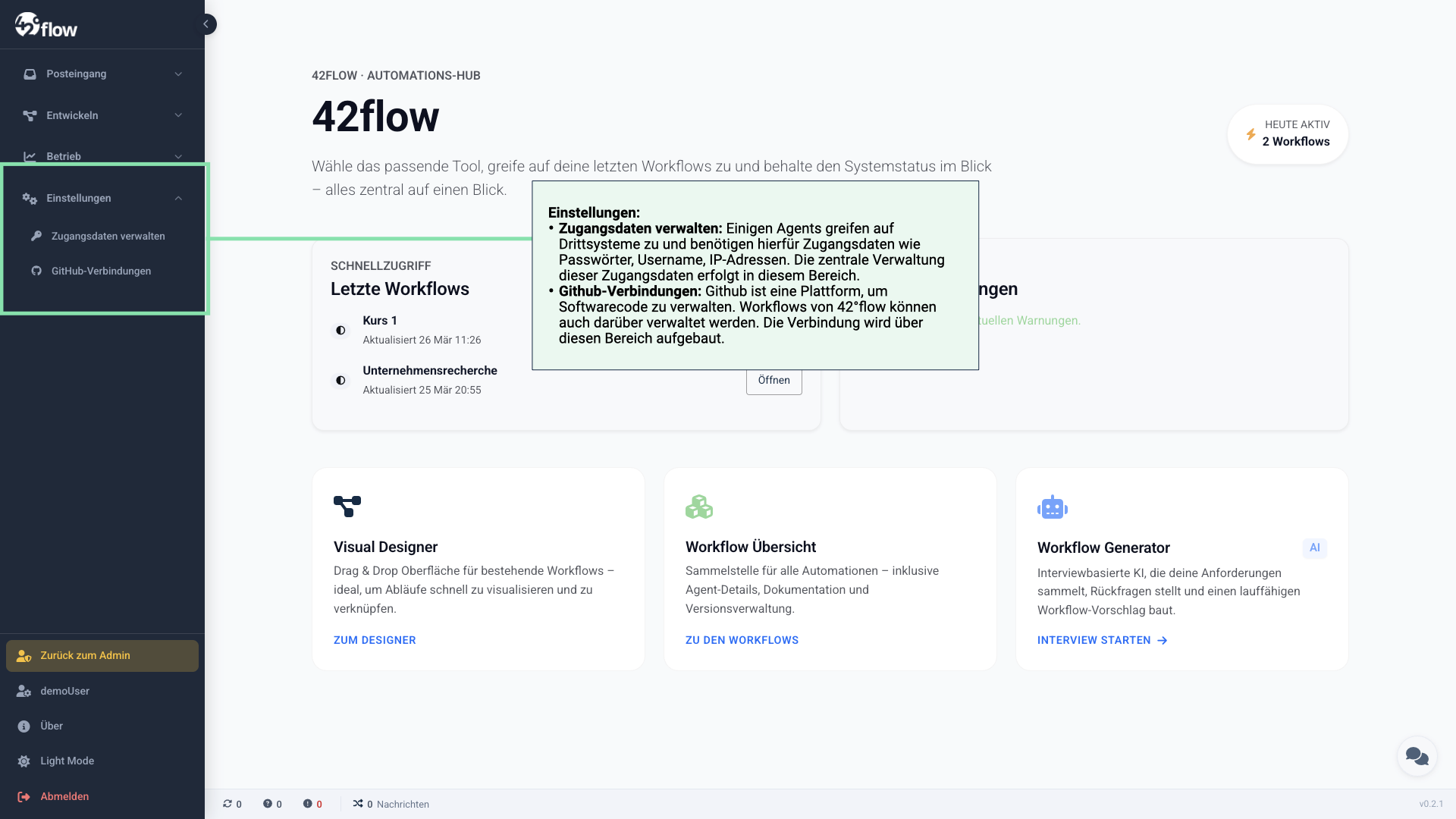Collapse sidebar with the arrow button

coord(206,24)
